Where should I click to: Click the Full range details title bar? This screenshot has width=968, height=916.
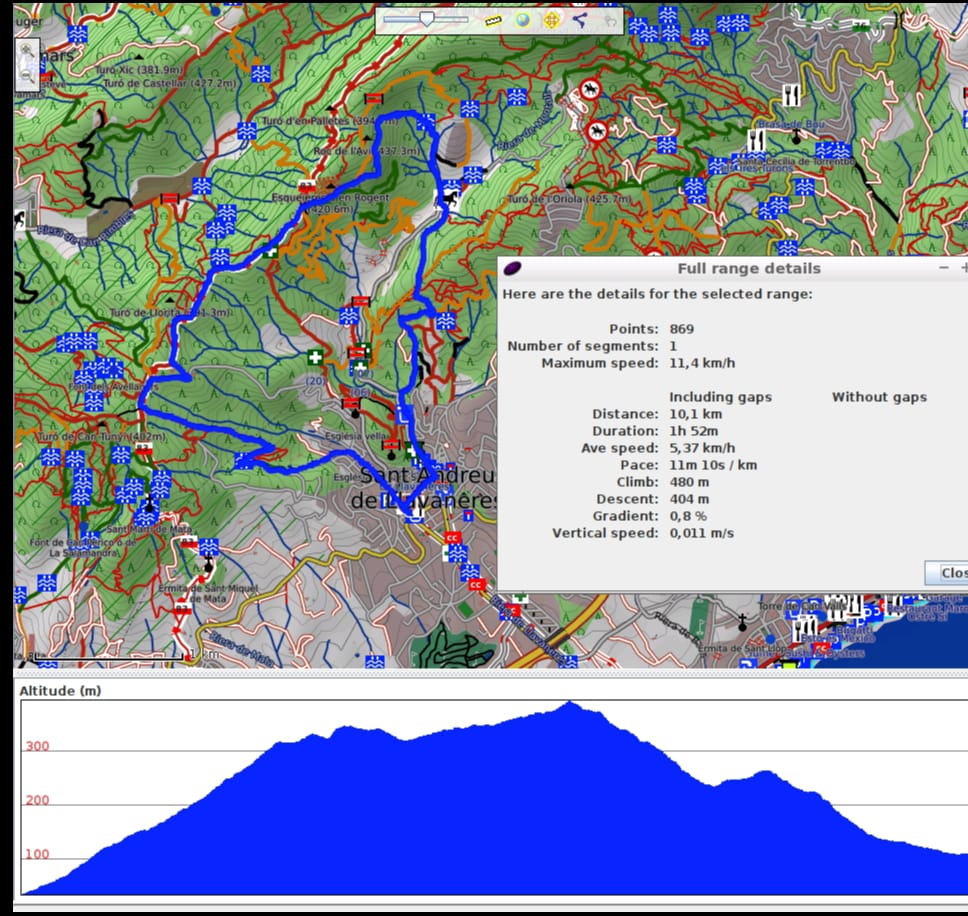coord(748,268)
